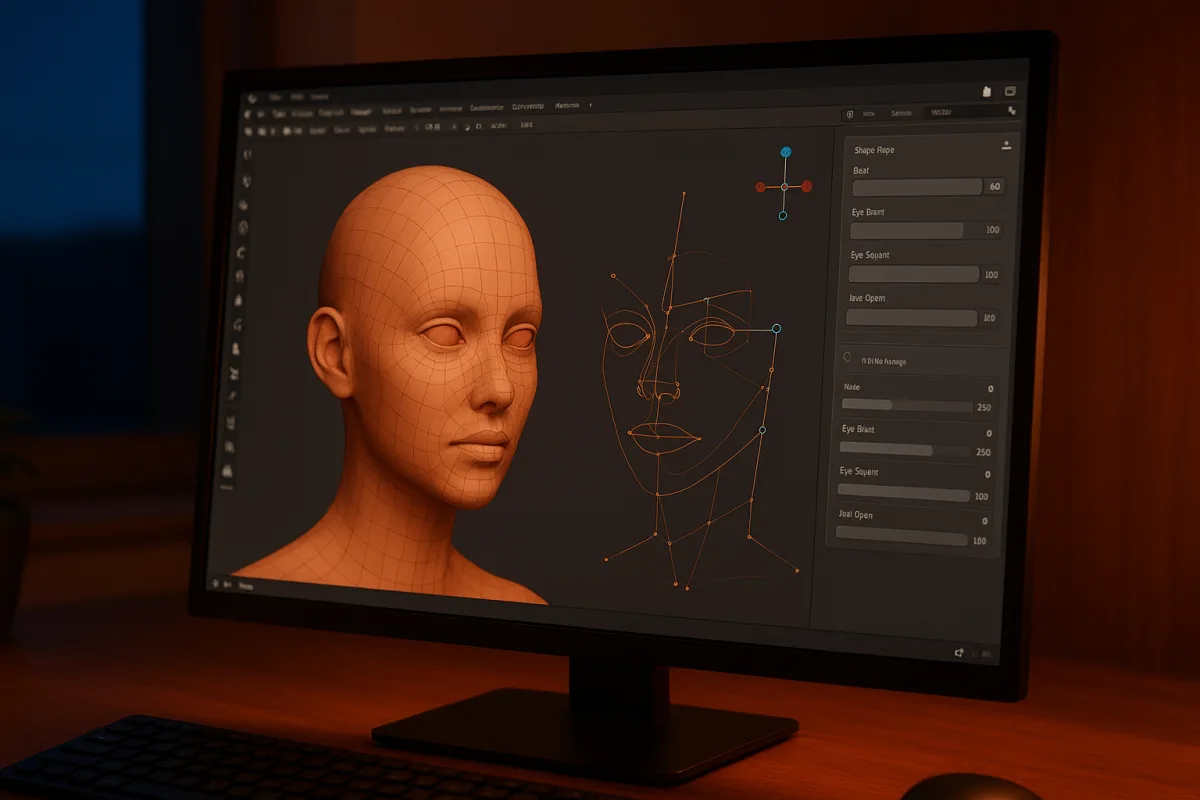
Task: Click the Nade value showing 250
Action: coord(983,407)
